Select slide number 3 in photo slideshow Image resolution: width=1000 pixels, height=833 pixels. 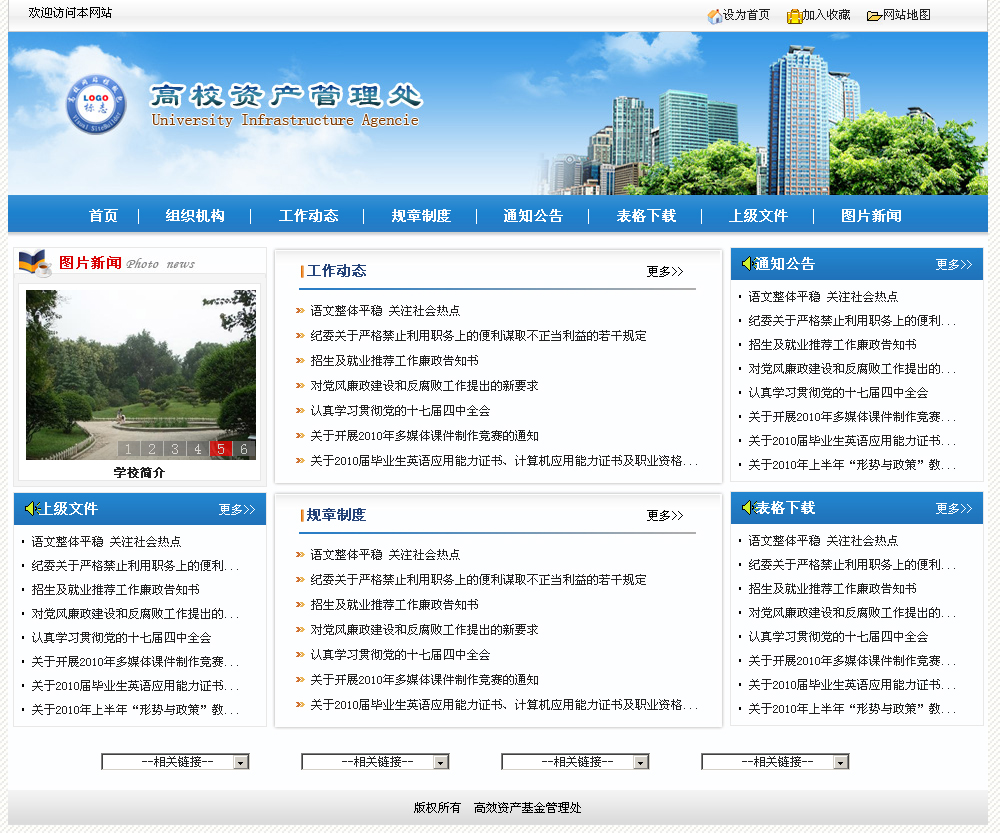point(175,449)
